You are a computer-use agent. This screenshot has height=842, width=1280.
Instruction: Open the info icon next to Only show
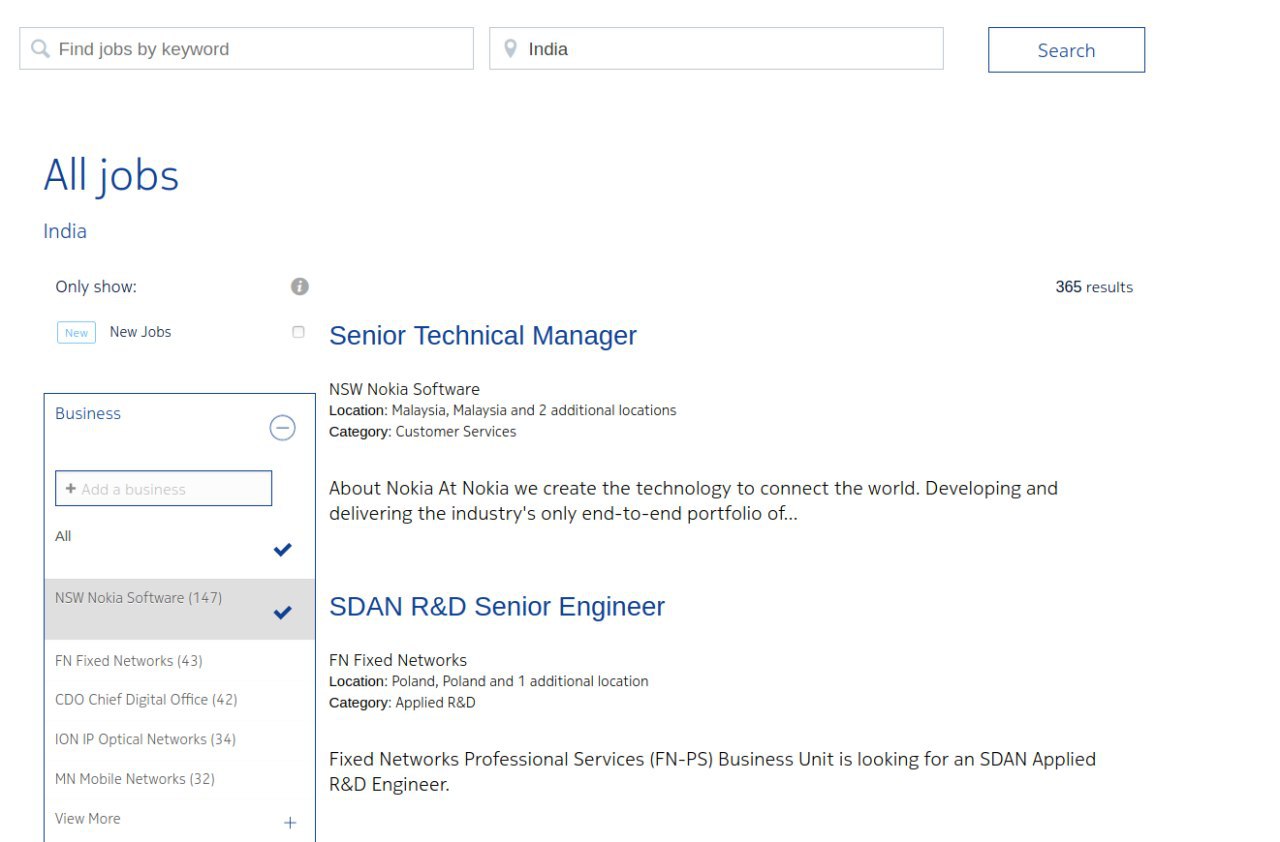(x=300, y=287)
